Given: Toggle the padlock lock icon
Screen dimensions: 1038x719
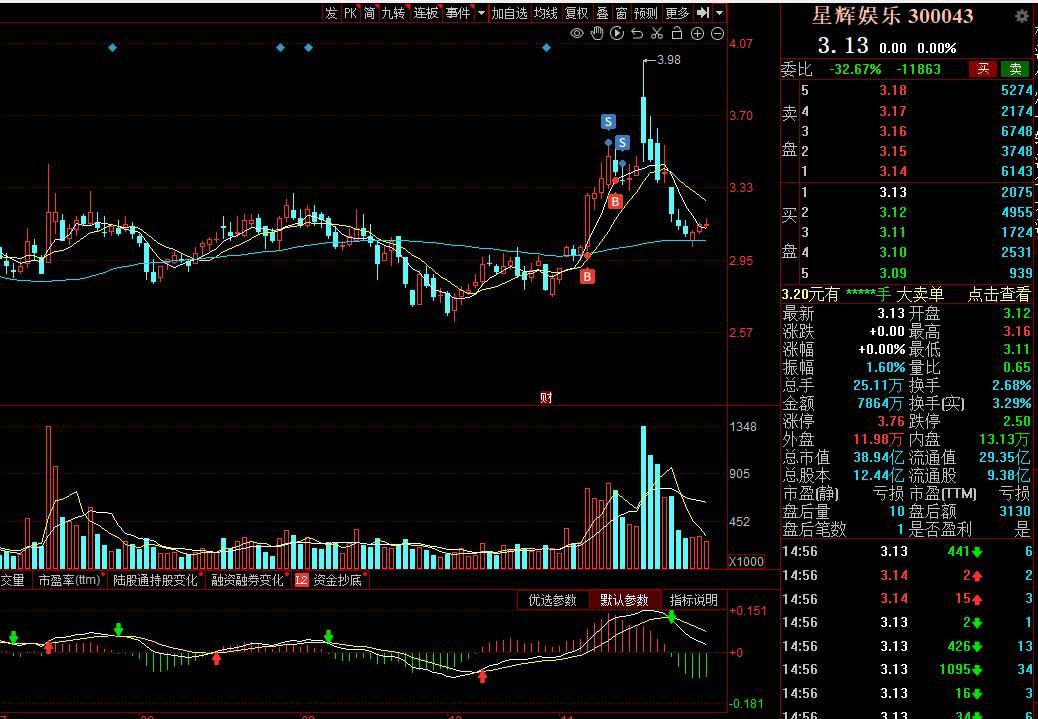Looking at the screenshot, I should coord(677,33).
